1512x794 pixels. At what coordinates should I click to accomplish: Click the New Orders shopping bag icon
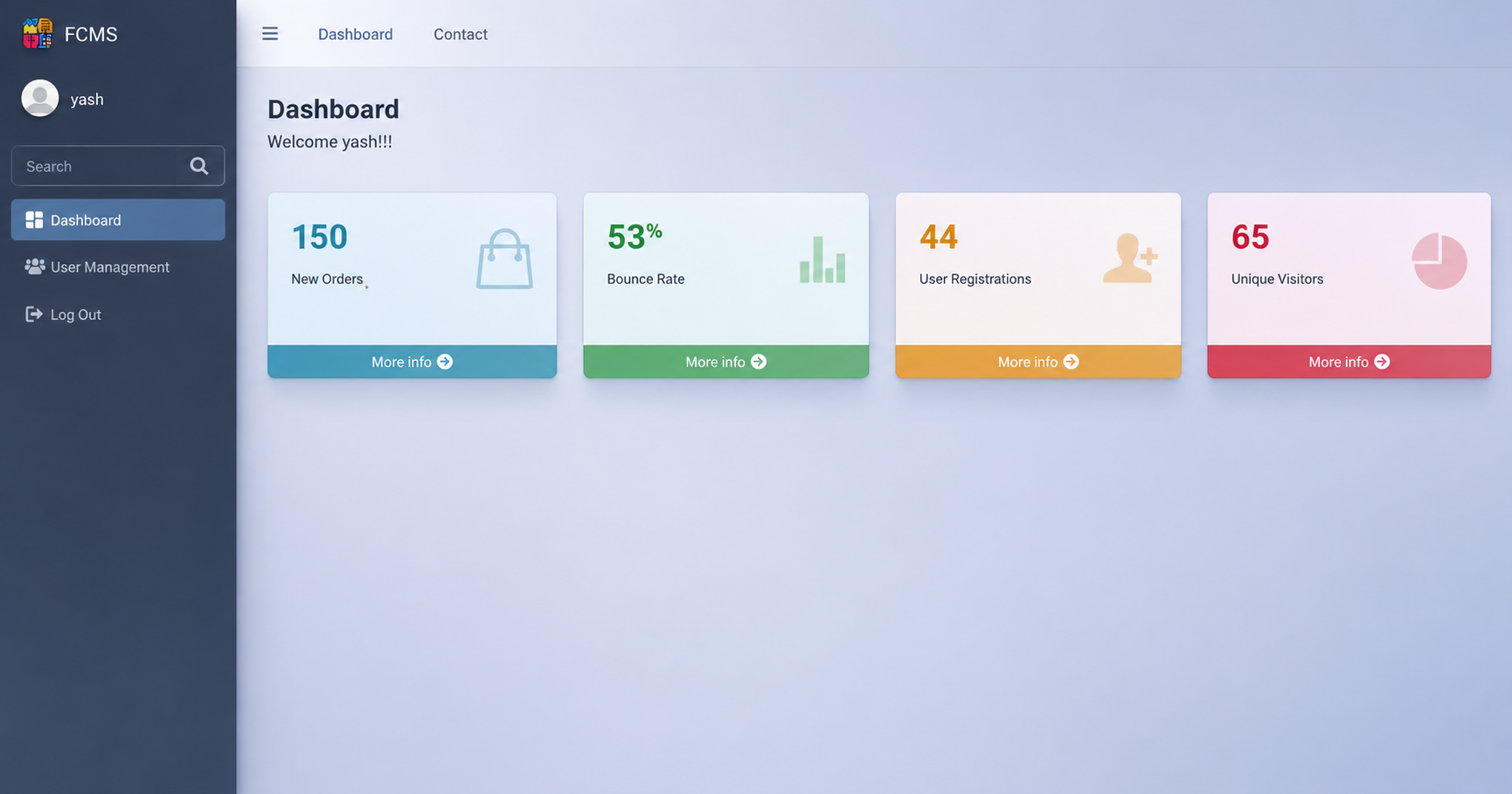504,259
